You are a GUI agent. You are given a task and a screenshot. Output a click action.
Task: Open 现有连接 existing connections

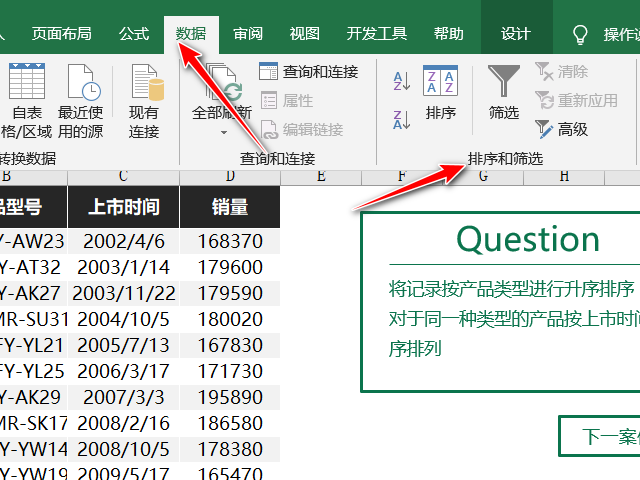(144, 101)
